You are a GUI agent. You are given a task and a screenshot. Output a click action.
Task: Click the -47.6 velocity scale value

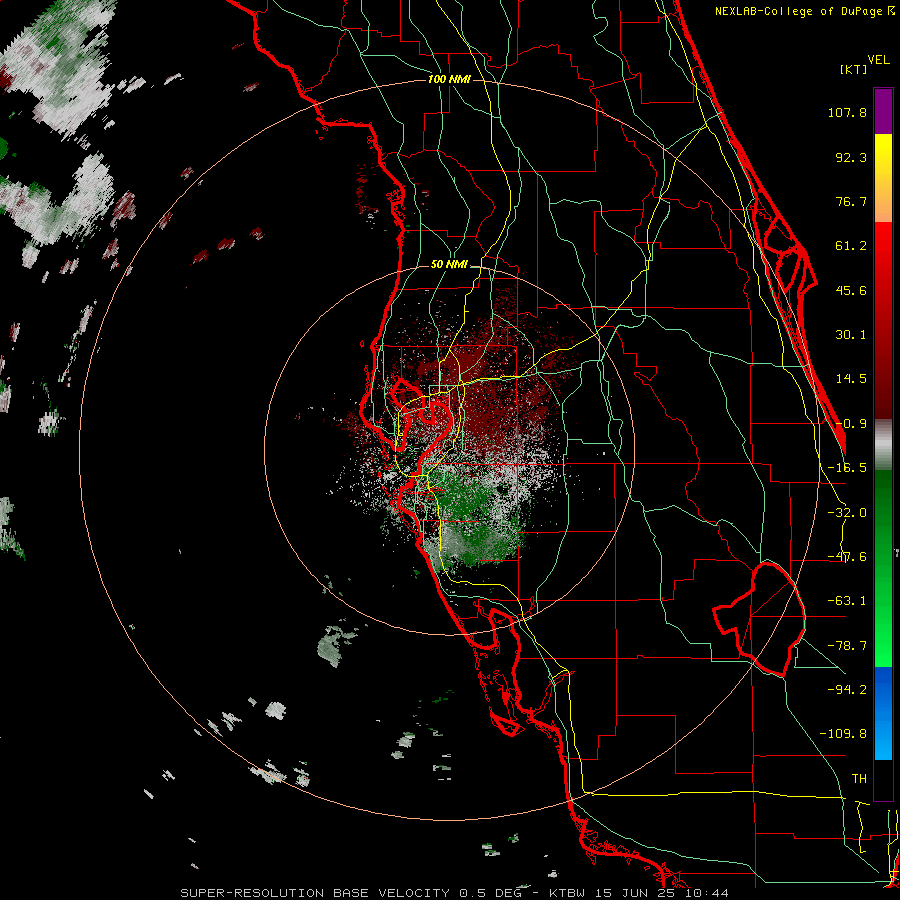[x=847, y=557]
